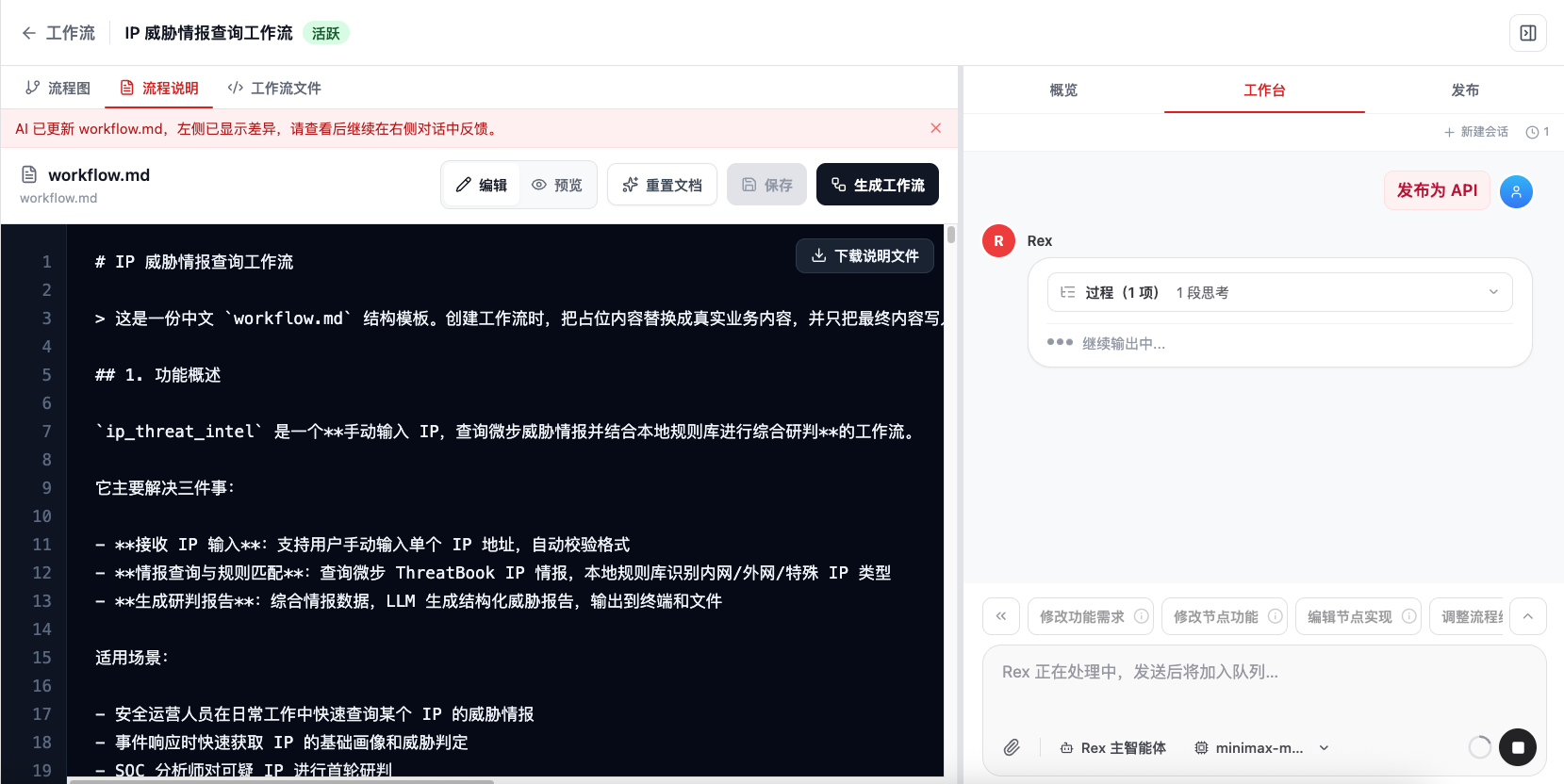Screen dimensions: 1564x784
Task: Start a new chat with 新建会话
Action: 1476,132
